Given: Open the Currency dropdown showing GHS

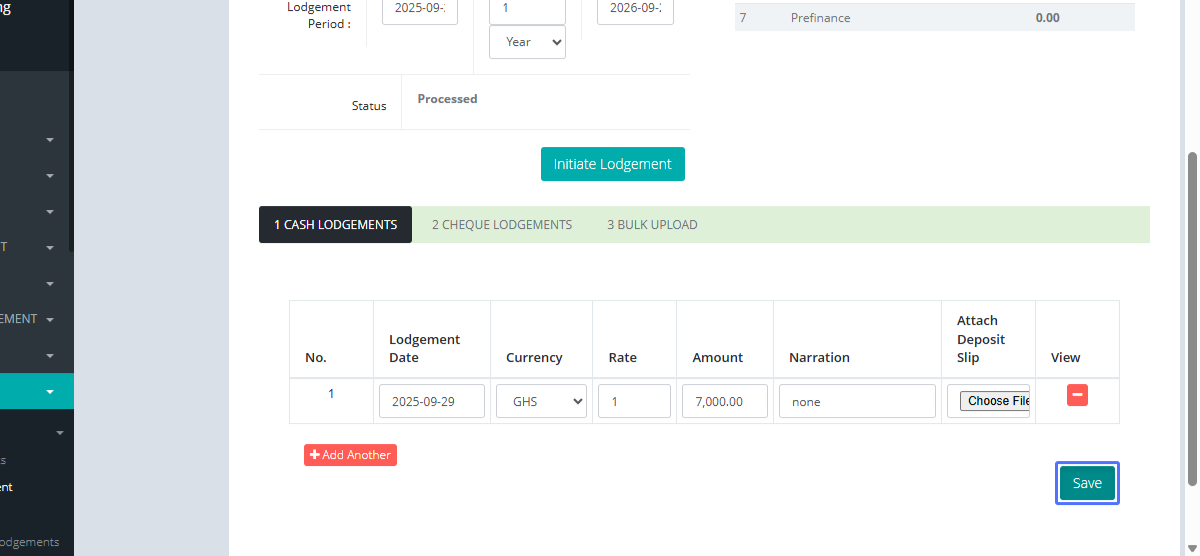Looking at the screenshot, I should pos(541,401).
